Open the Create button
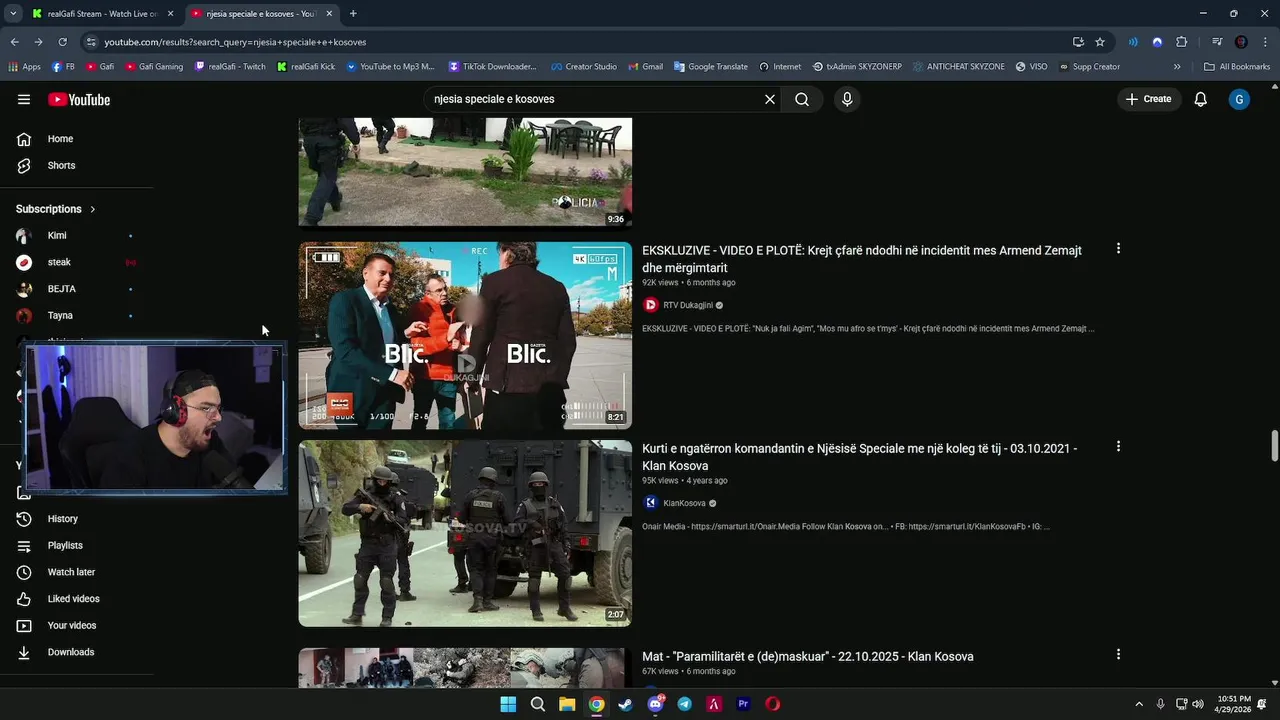The image size is (1280, 720). pyautogui.click(x=1148, y=99)
